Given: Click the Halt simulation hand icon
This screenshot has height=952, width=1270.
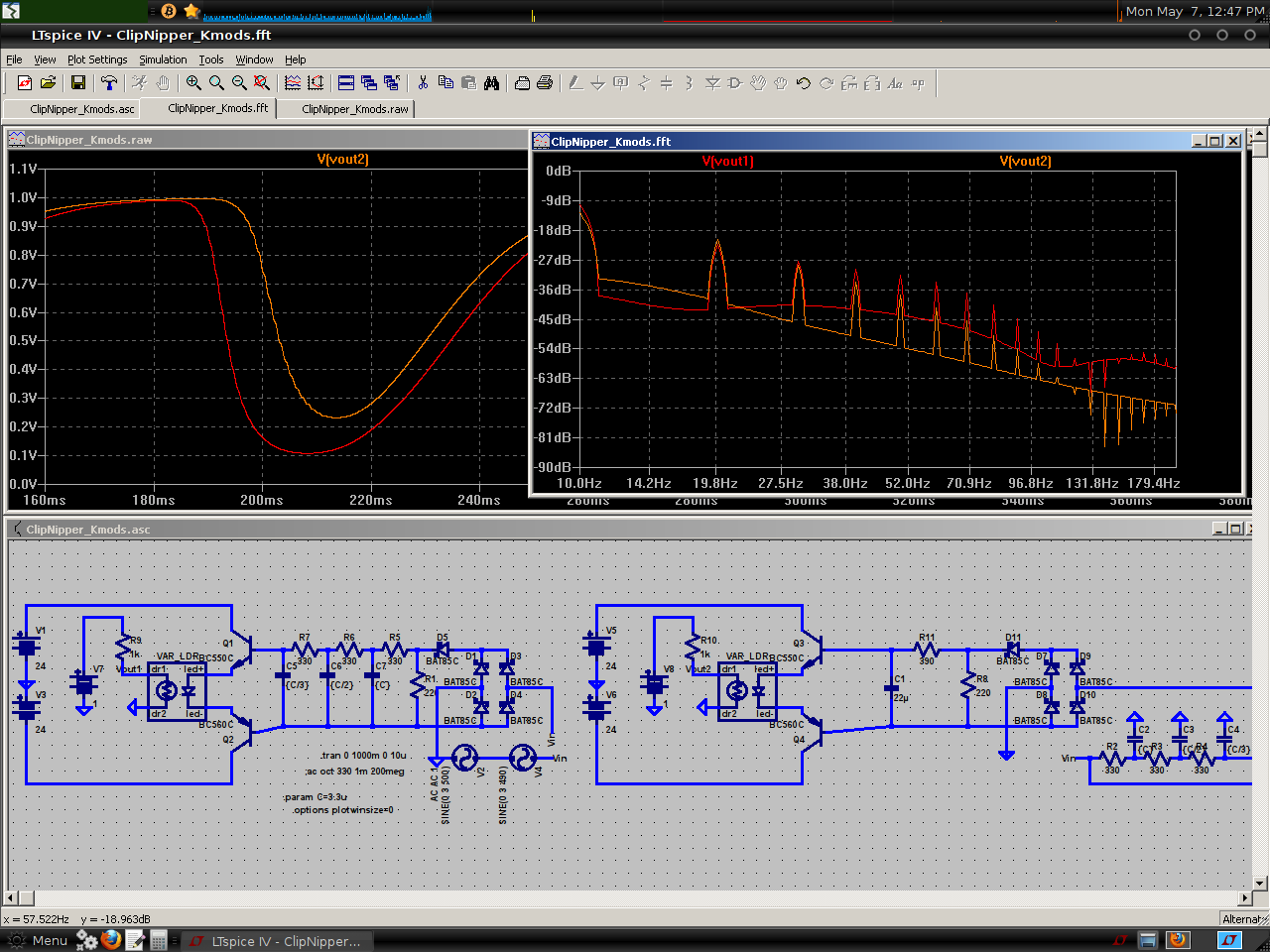Looking at the screenshot, I should (163, 83).
